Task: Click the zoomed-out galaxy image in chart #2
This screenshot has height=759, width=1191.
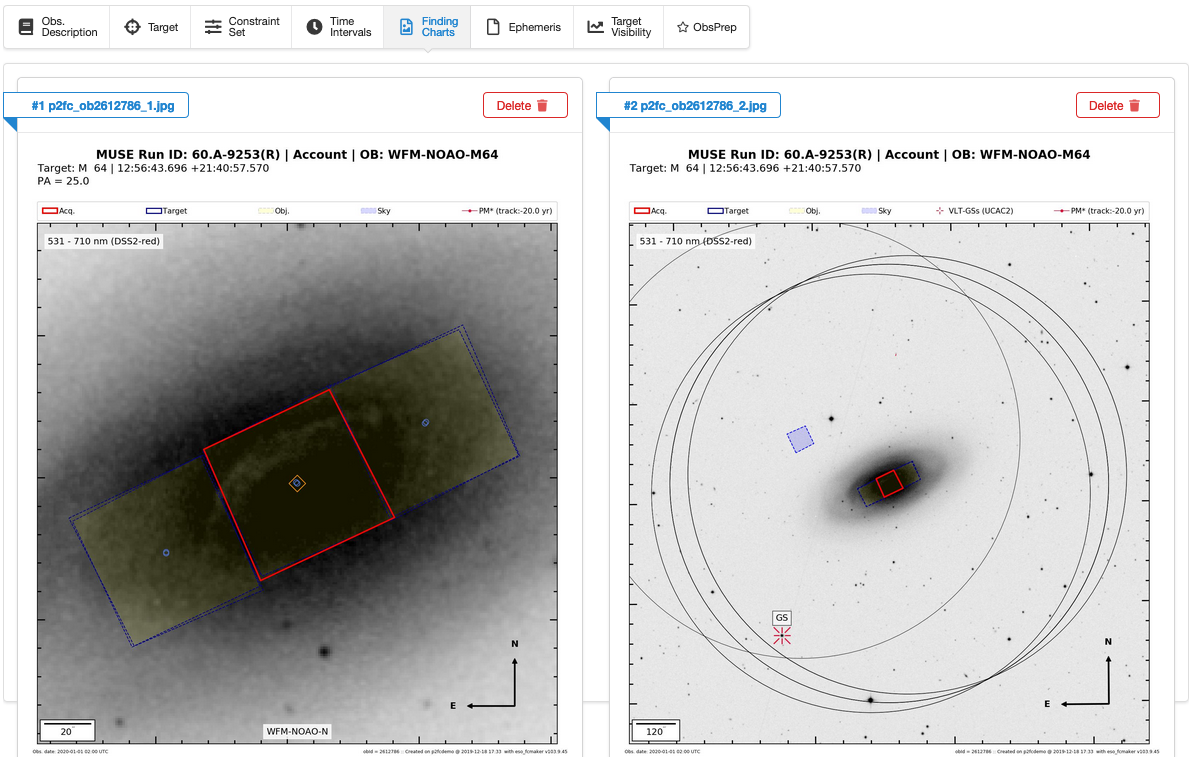Action: [889, 483]
